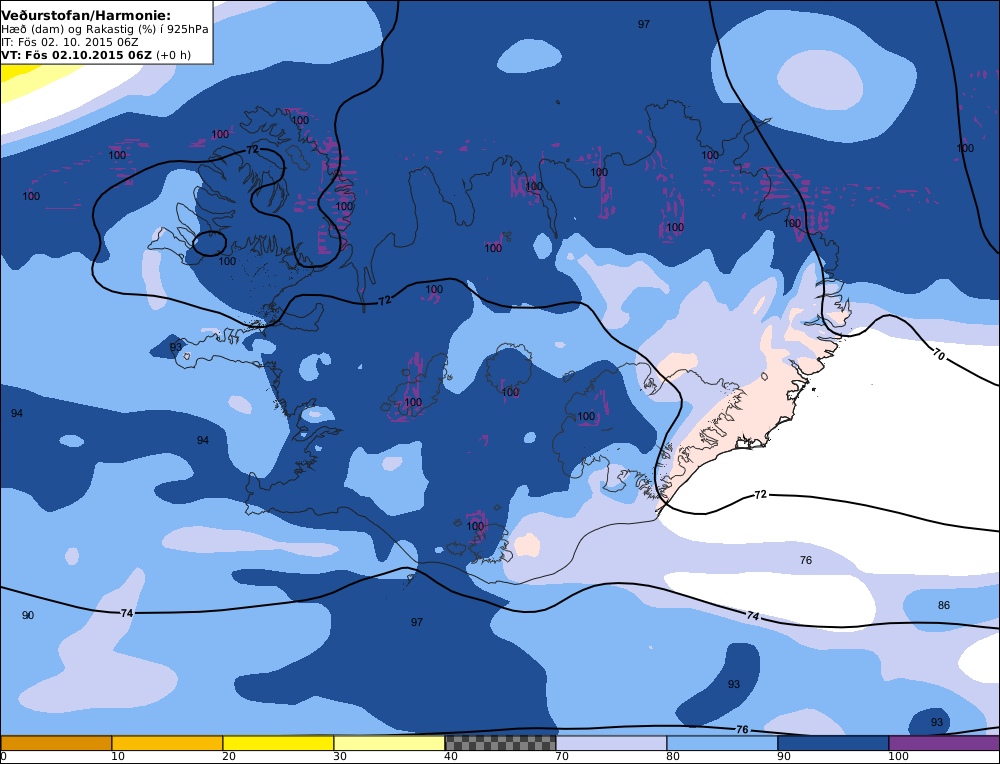Select the orange 10–20 legend color block
Screen dimensions: 1000x764
[167, 742]
